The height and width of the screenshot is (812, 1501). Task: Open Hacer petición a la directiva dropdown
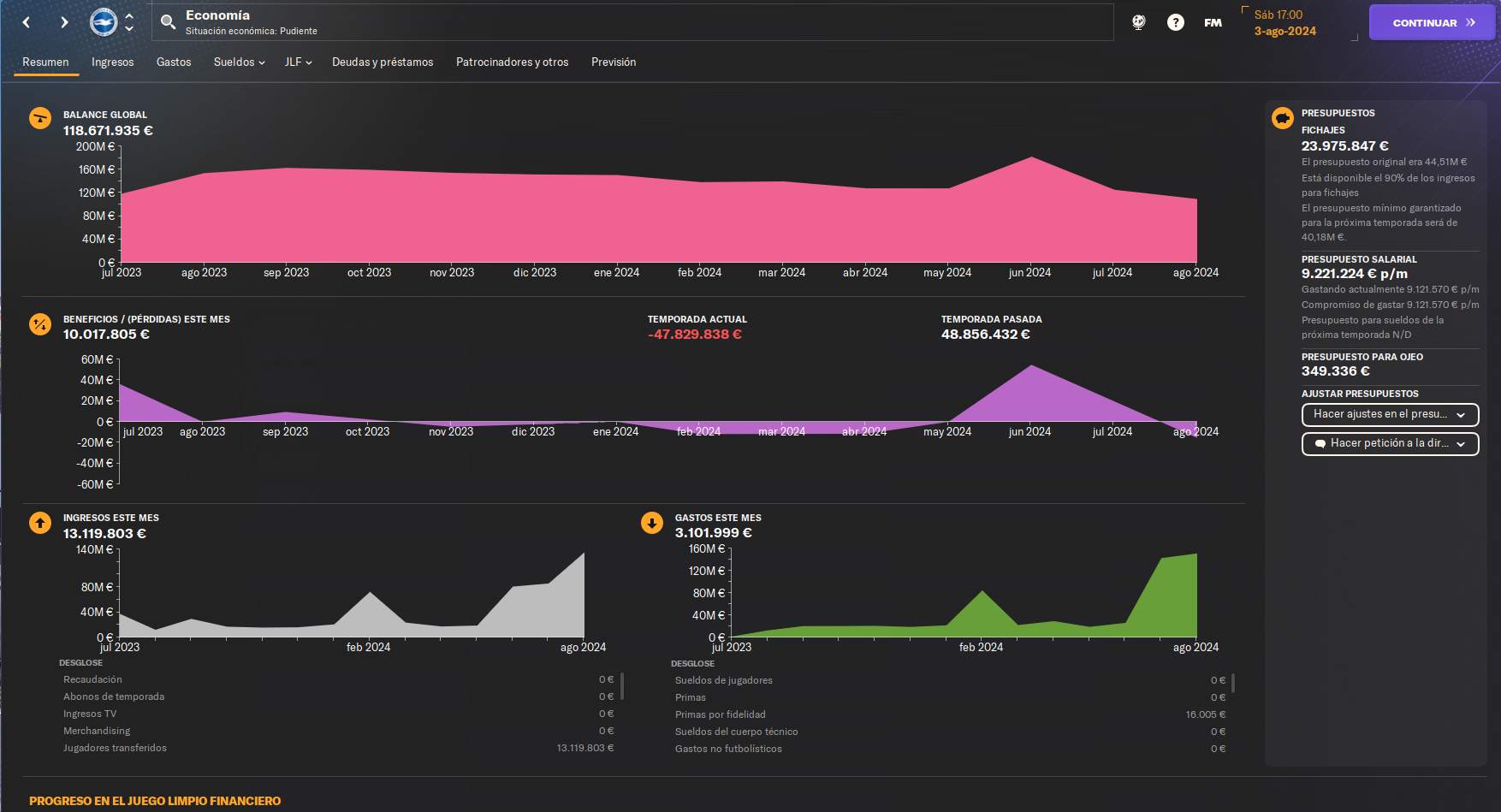pos(1391,443)
